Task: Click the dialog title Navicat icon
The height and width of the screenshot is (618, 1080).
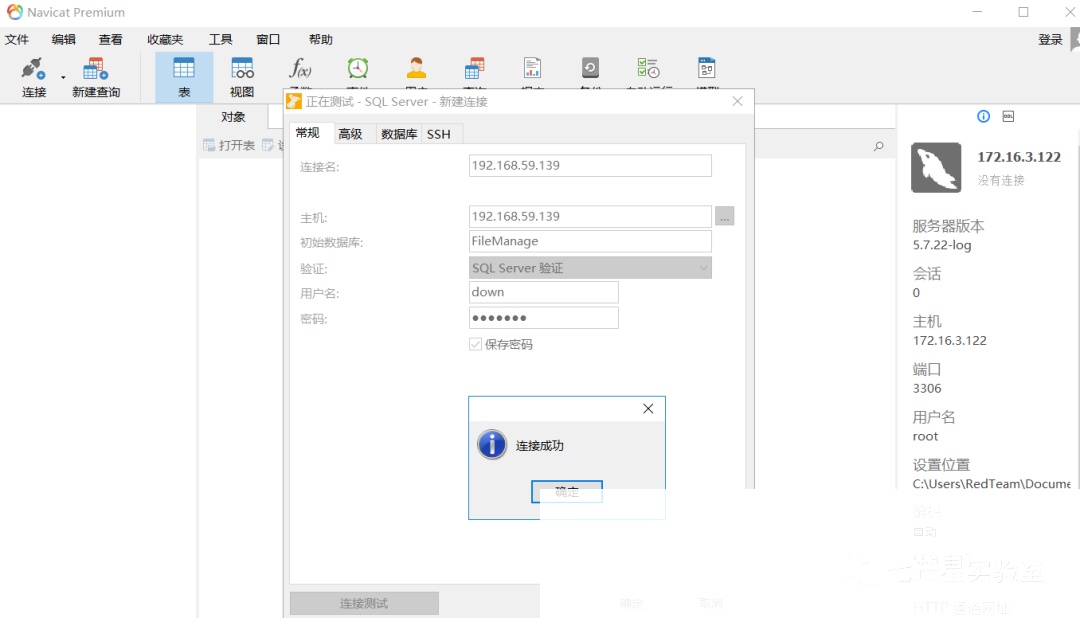Action: (294, 101)
